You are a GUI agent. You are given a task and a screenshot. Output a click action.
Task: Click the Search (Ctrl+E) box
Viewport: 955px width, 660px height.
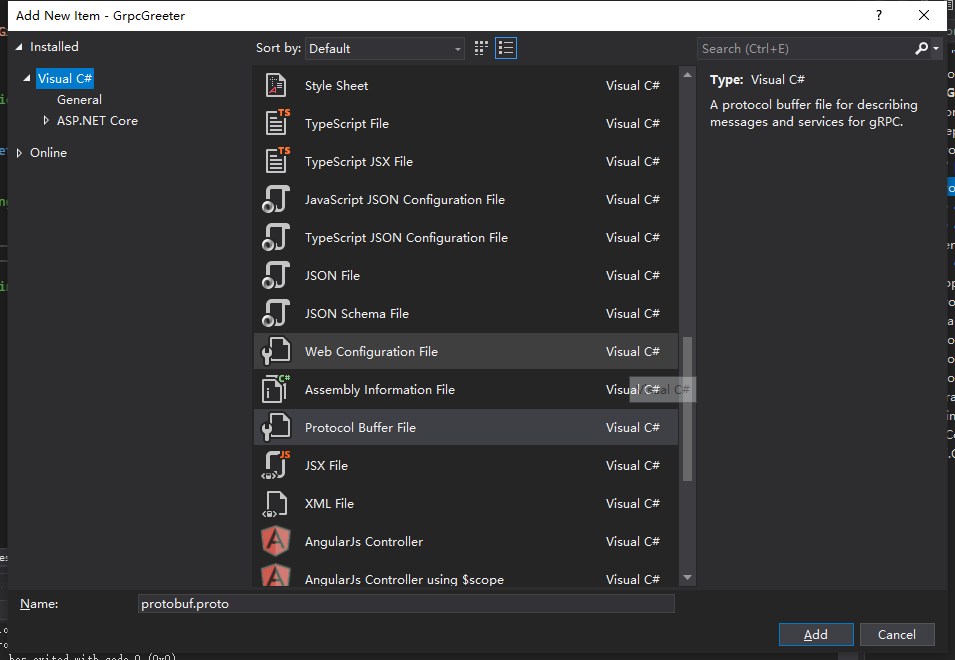tap(805, 49)
